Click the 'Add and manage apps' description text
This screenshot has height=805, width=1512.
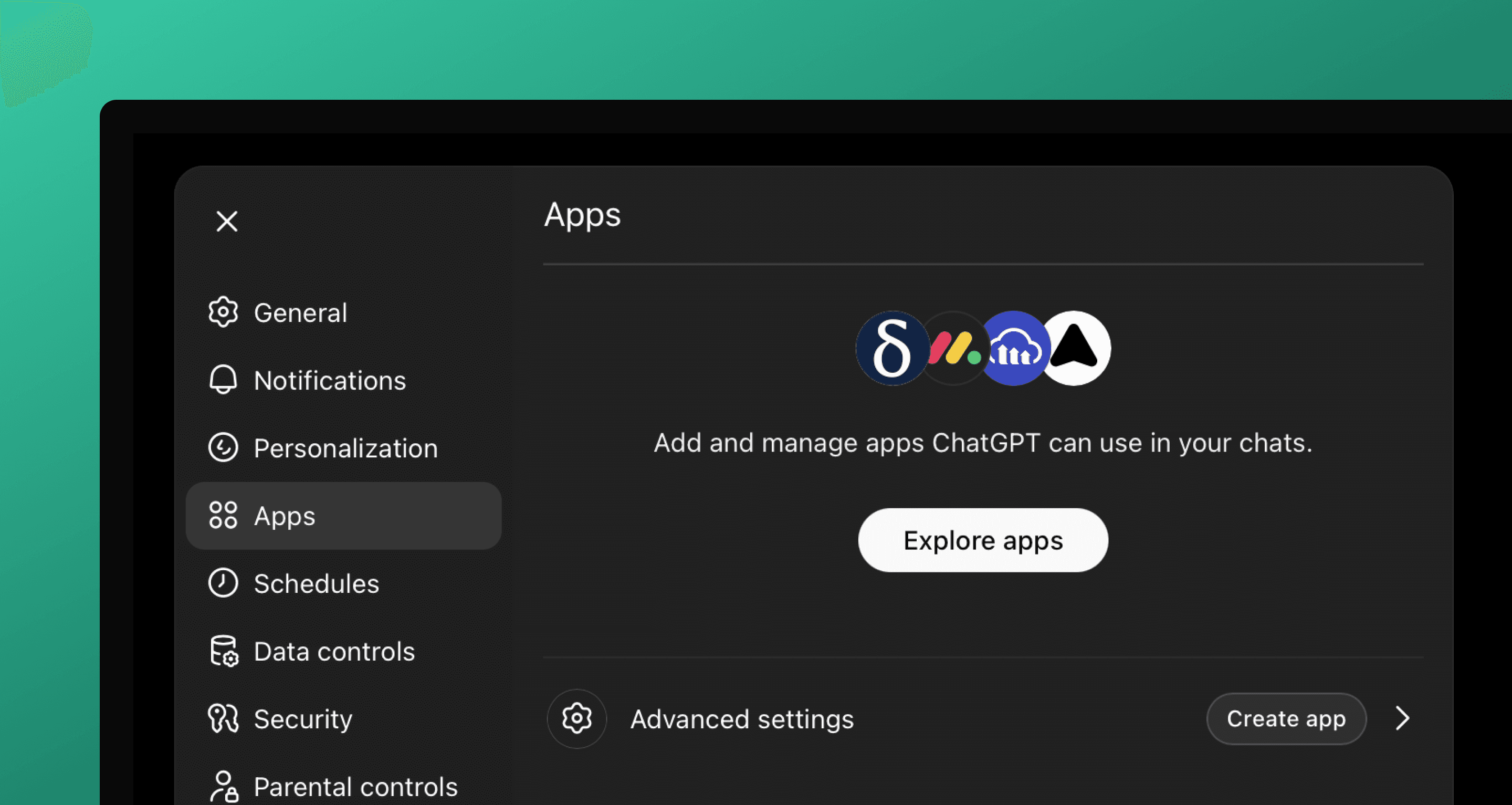983,443
